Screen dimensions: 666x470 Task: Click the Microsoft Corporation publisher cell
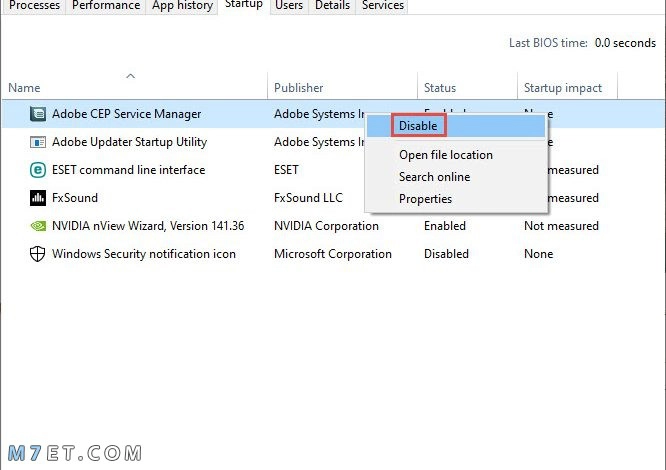pyautogui.click(x=333, y=254)
